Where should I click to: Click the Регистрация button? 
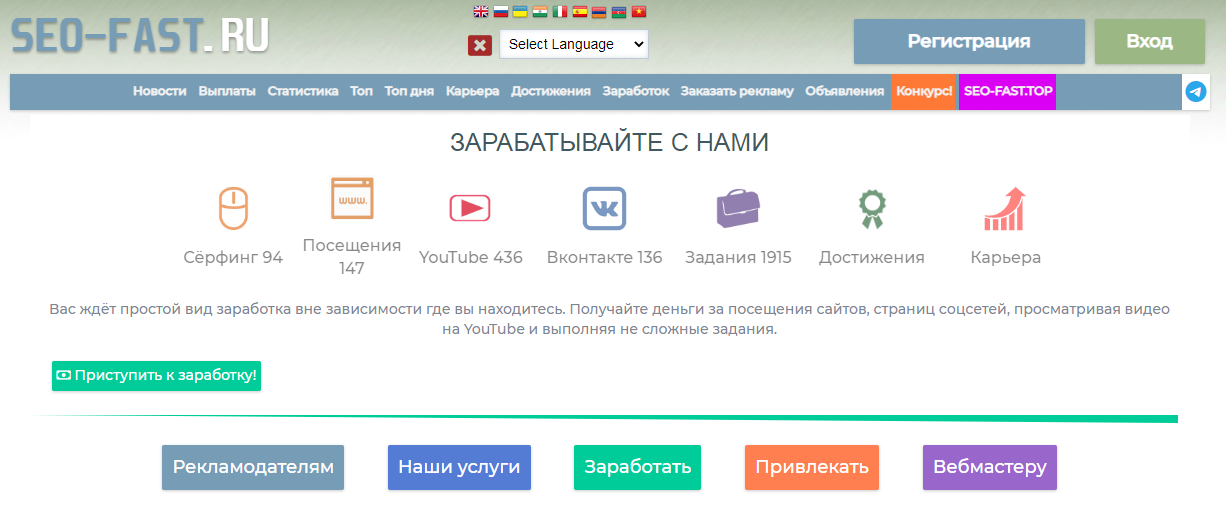[x=968, y=42]
